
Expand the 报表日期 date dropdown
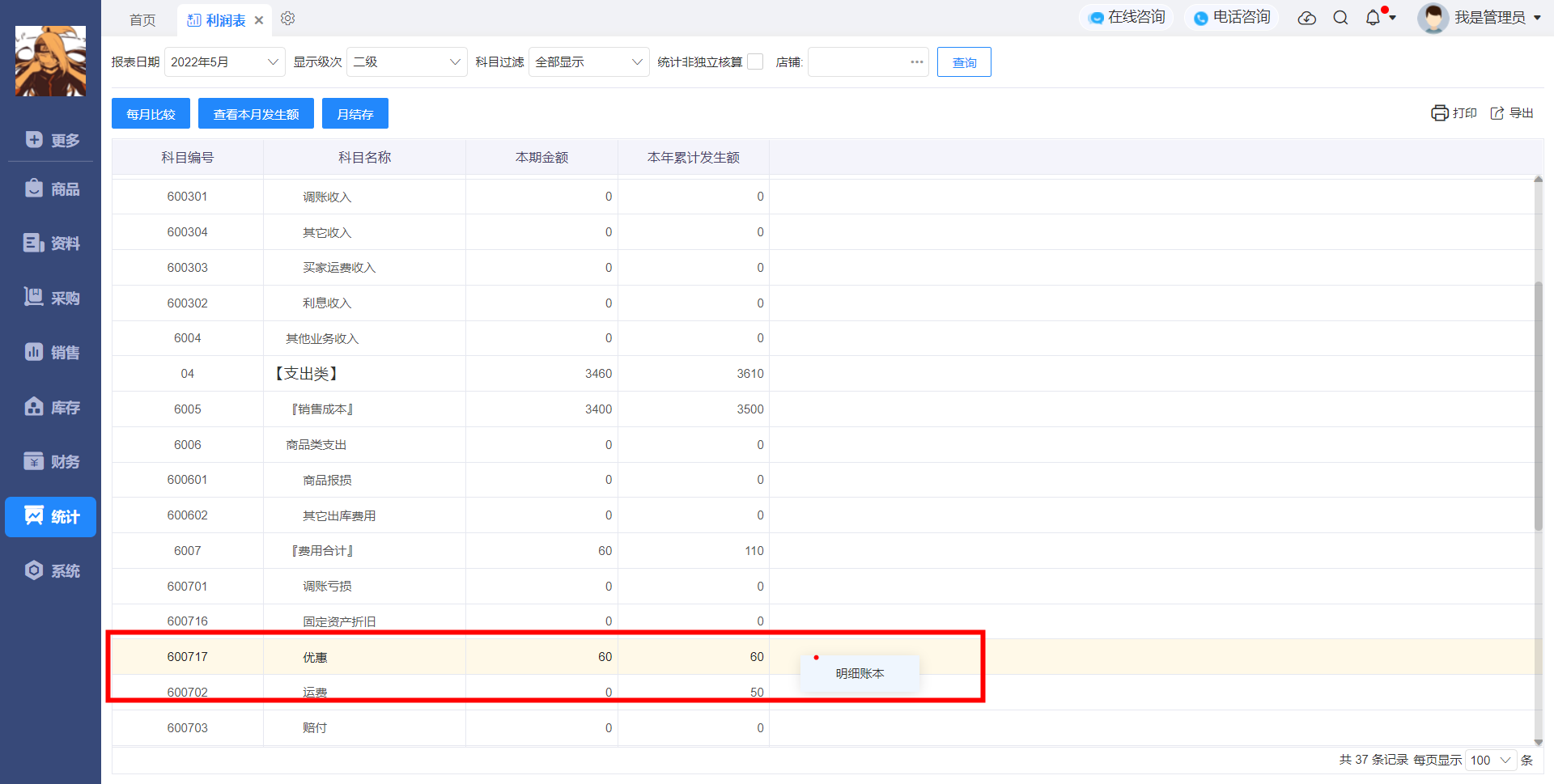coord(225,62)
